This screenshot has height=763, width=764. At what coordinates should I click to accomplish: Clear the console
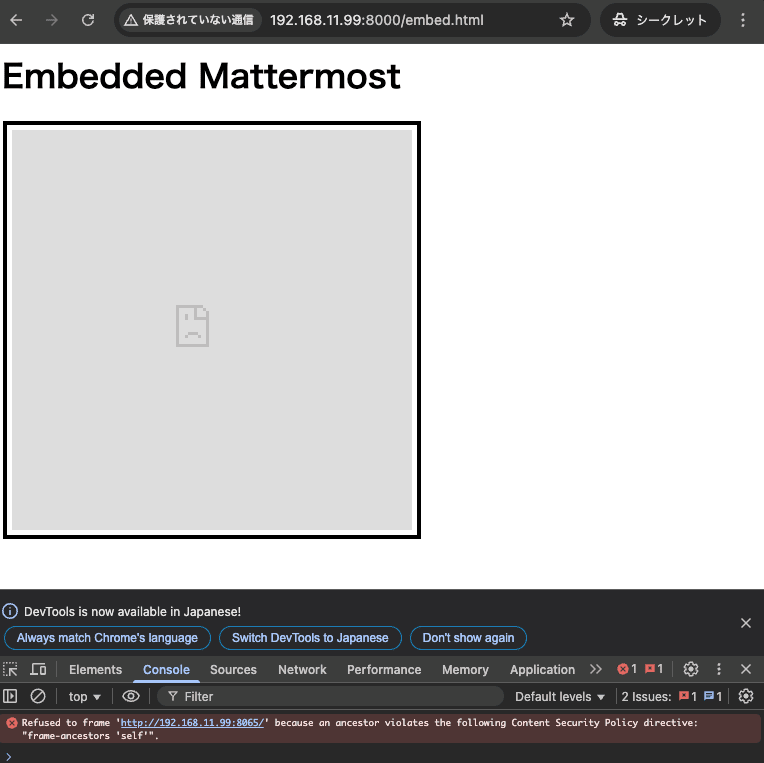tap(38, 696)
